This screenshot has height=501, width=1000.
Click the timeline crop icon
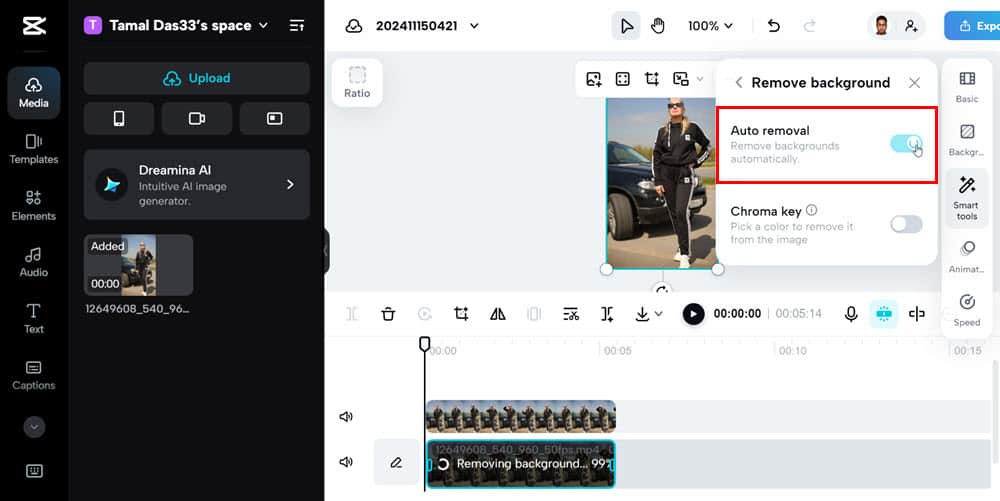click(x=461, y=314)
